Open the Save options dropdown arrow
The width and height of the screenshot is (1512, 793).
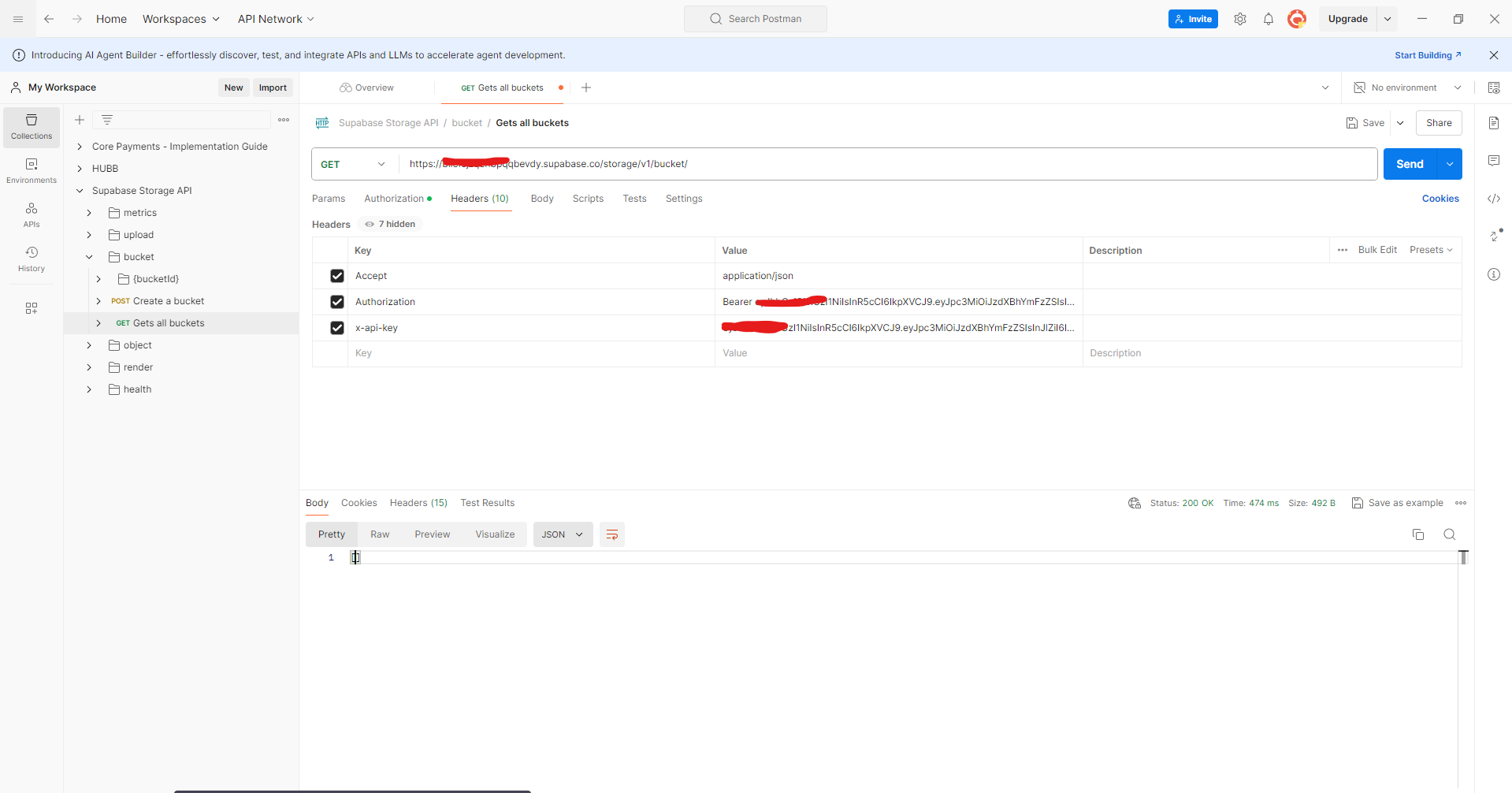(1400, 123)
